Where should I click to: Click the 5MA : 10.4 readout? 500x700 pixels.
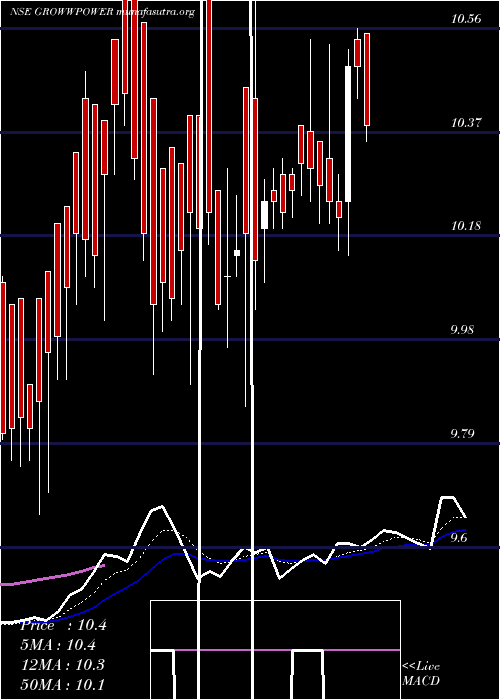(59, 645)
